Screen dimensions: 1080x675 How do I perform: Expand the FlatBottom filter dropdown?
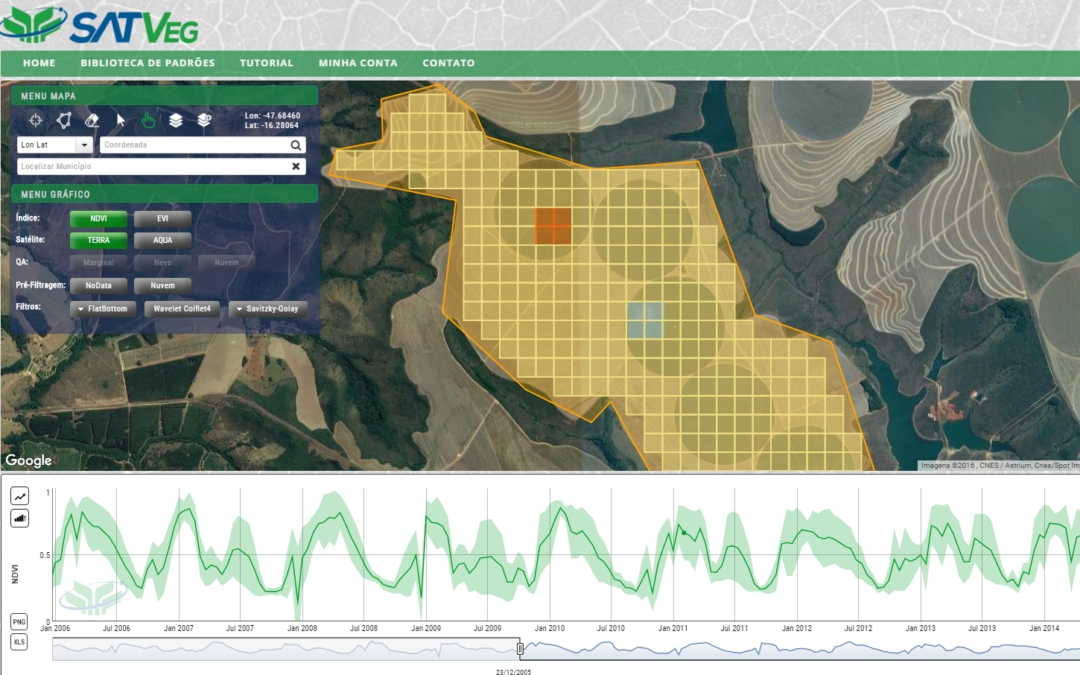(103, 310)
